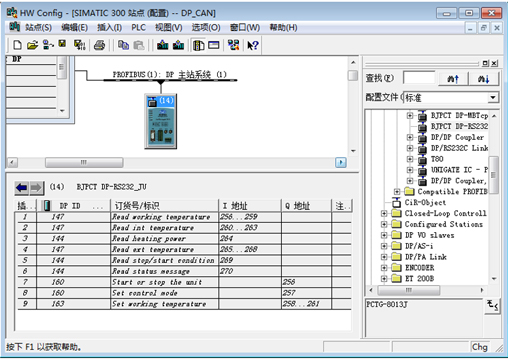This screenshot has height=362, width=508.
Task: Open the 窗口(W) menu
Action: [x=245, y=27]
